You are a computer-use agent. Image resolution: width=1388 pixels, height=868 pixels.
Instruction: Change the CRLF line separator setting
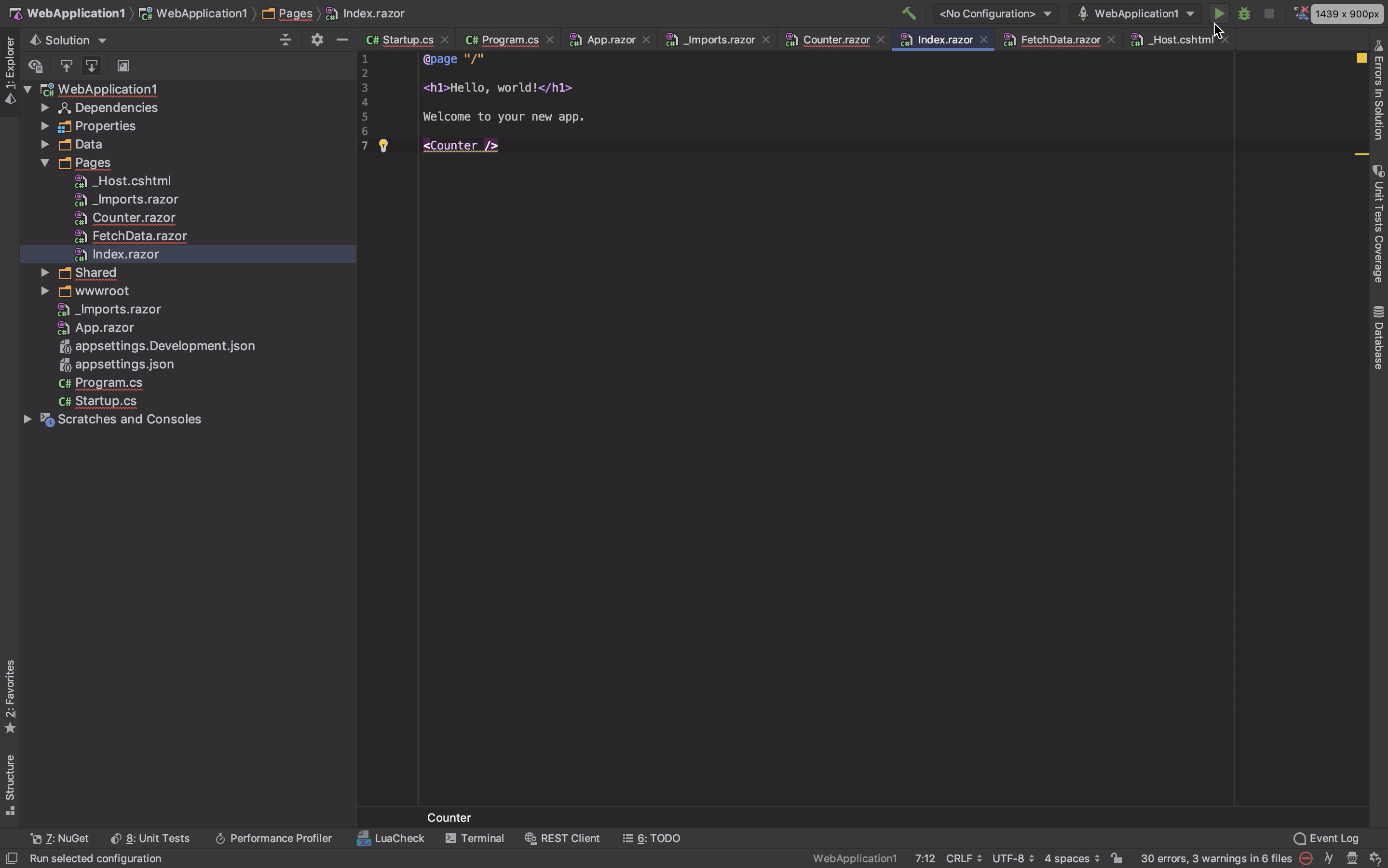point(964,858)
